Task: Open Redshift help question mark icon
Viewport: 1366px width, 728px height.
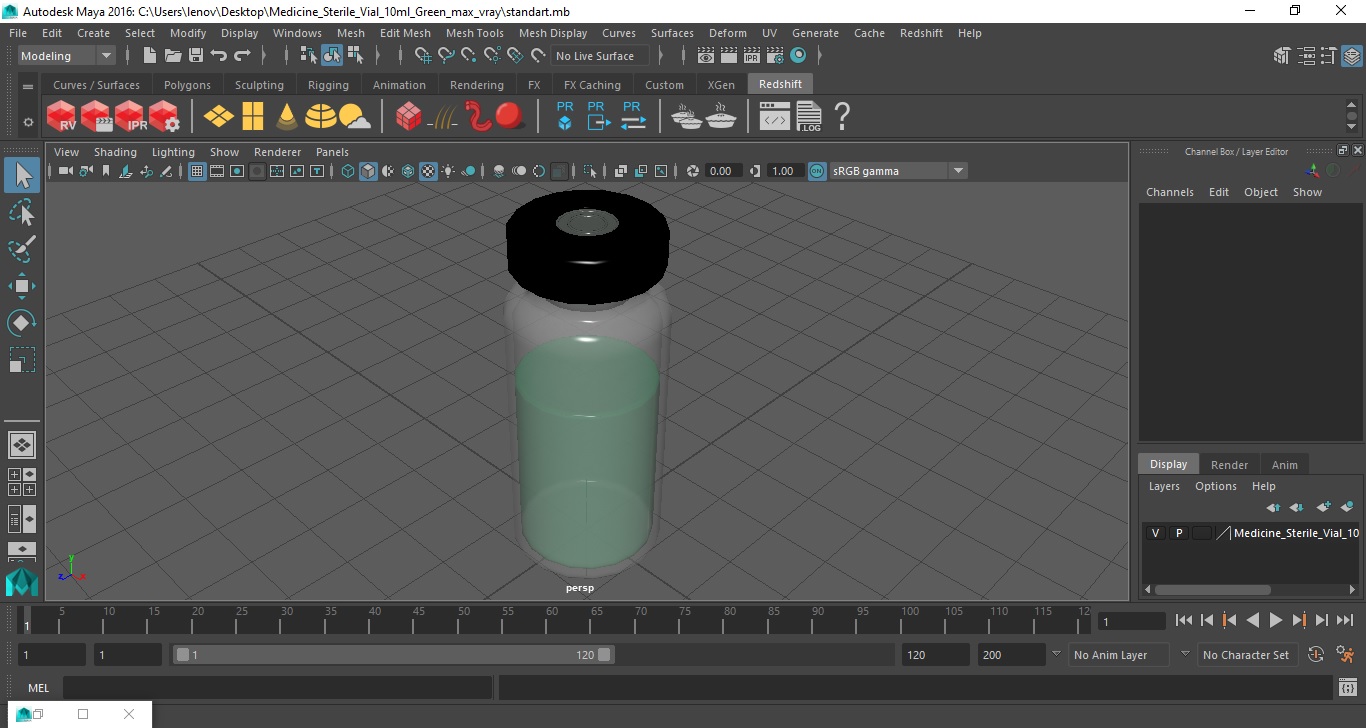Action: click(x=842, y=117)
